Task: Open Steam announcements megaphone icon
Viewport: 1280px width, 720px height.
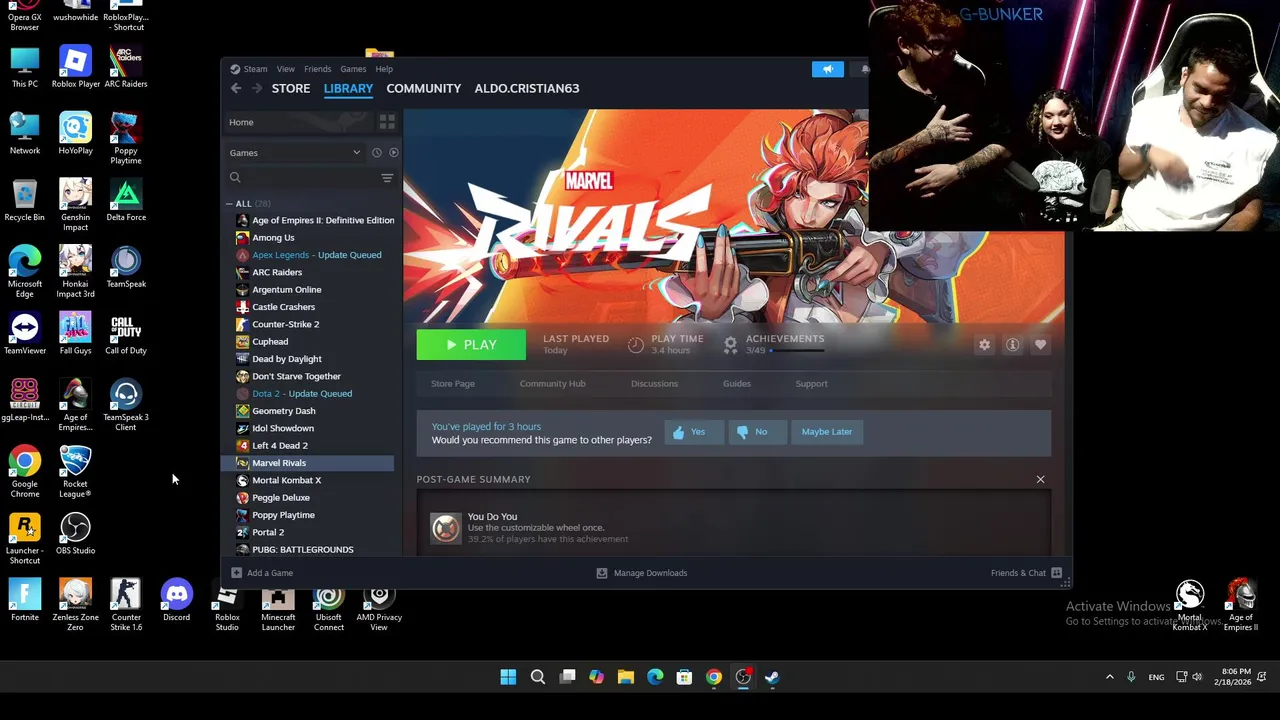Action: (827, 69)
